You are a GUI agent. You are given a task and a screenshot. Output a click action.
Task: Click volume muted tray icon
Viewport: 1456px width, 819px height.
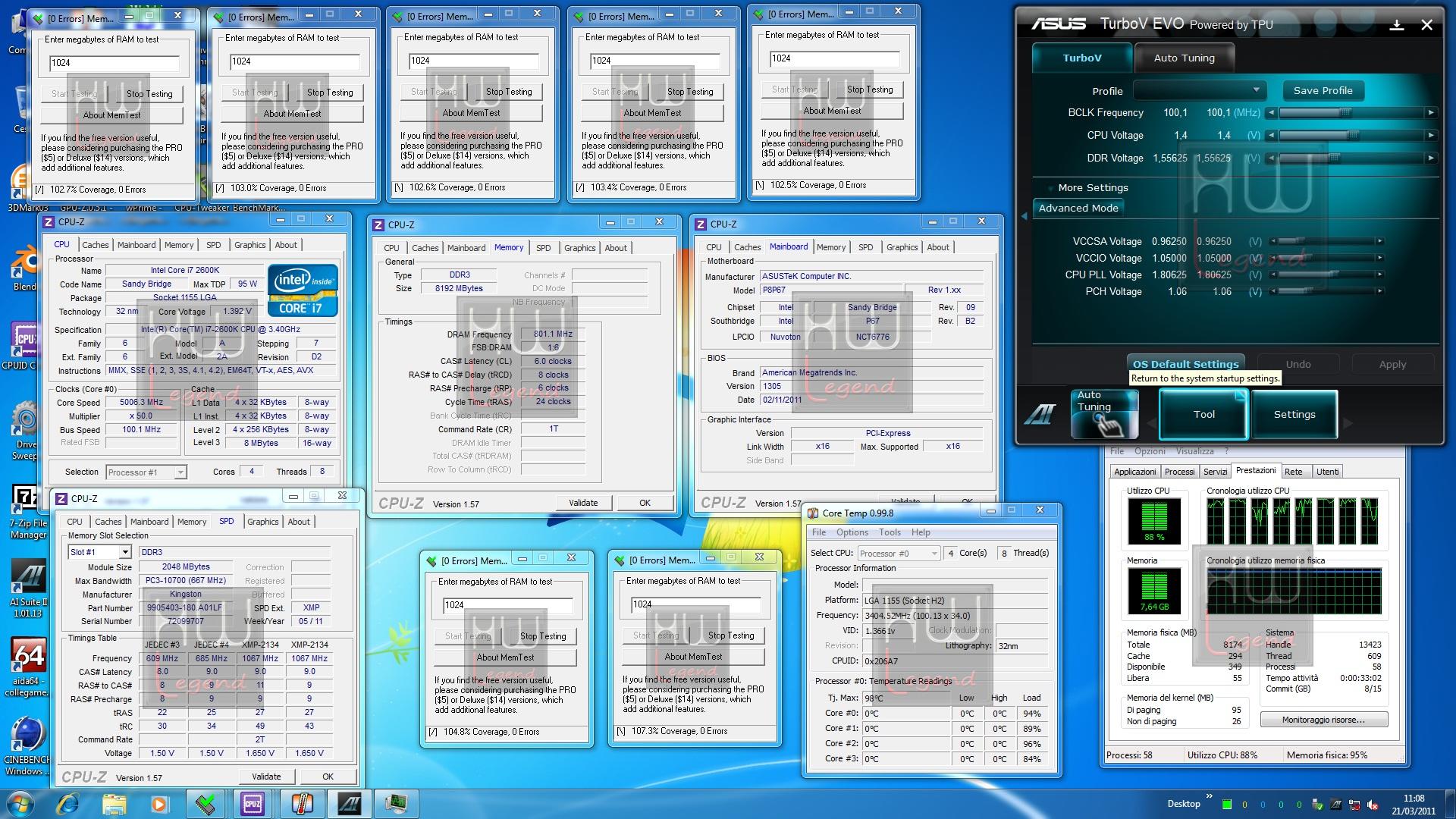pyautogui.click(x=1373, y=805)
